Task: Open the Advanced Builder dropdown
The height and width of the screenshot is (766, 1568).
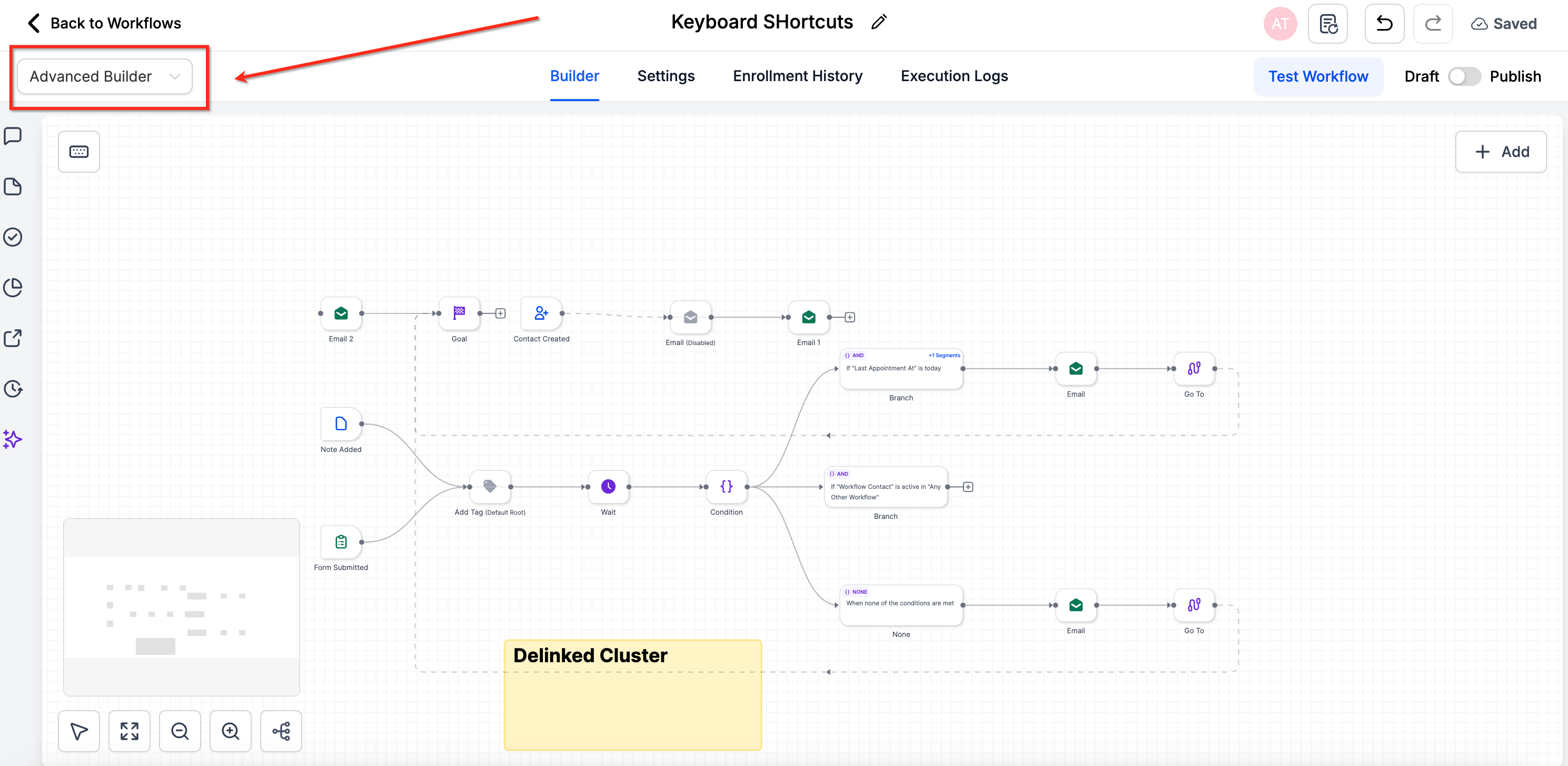Action: tap(105, 77)
